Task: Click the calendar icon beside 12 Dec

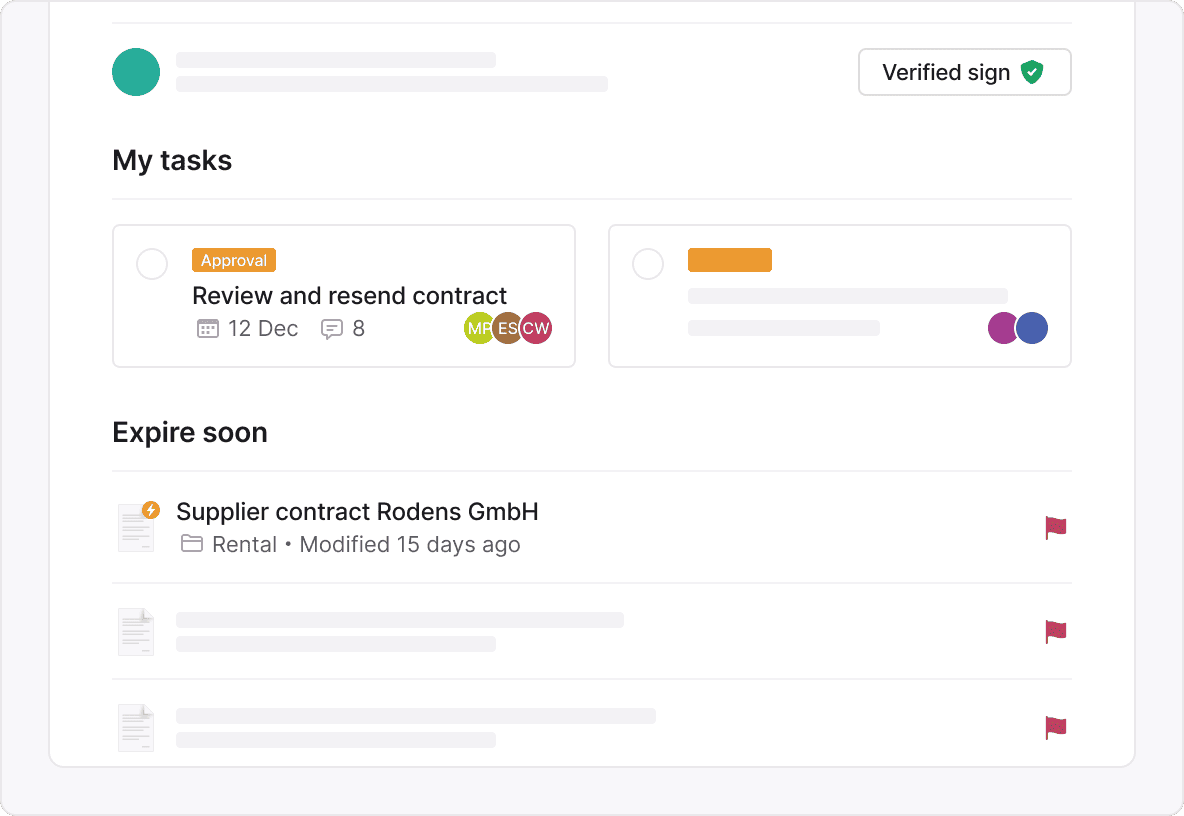Action: (x=208, y=328)
